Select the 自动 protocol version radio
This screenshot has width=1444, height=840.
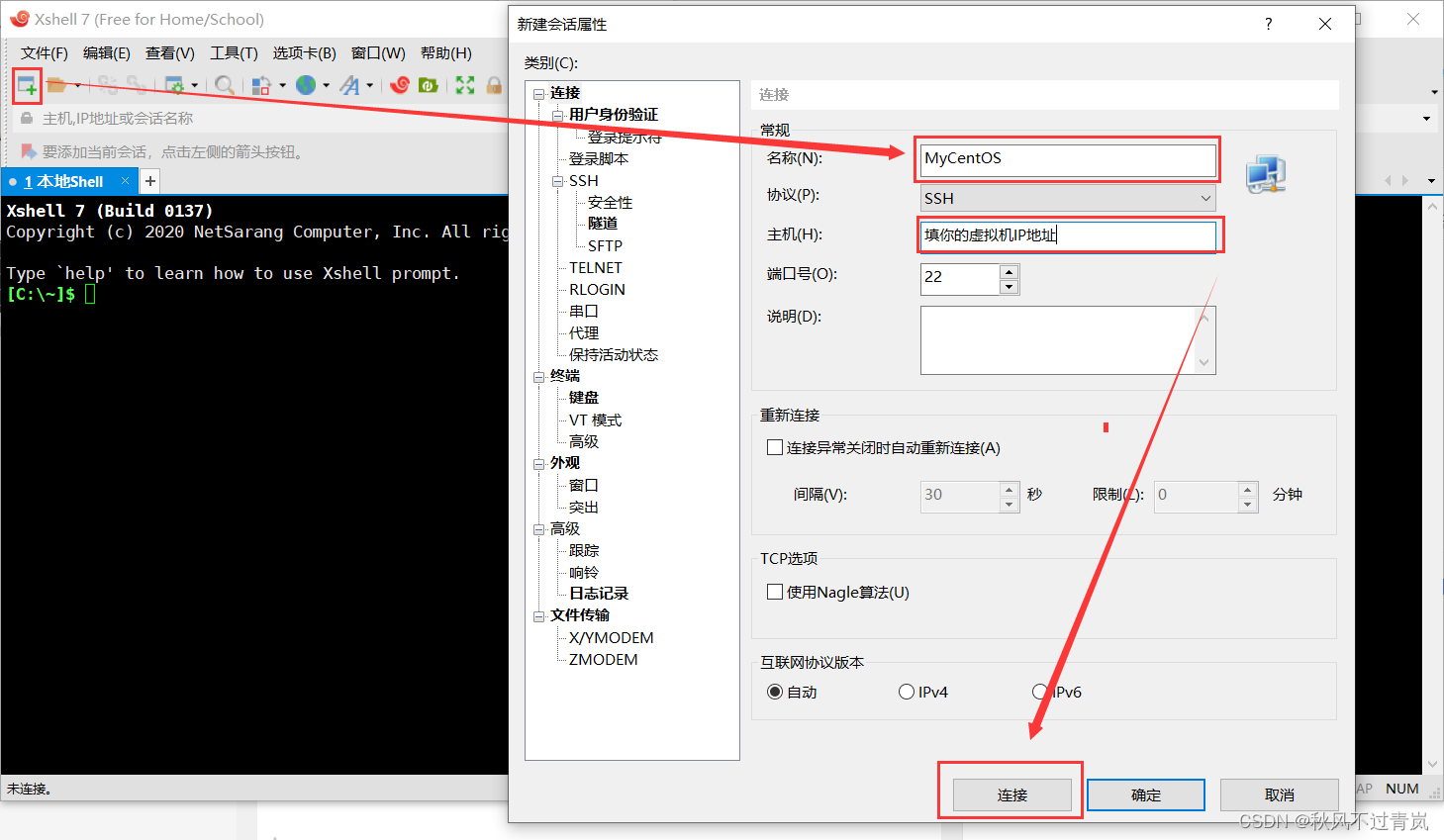click(x=775, y=692)
